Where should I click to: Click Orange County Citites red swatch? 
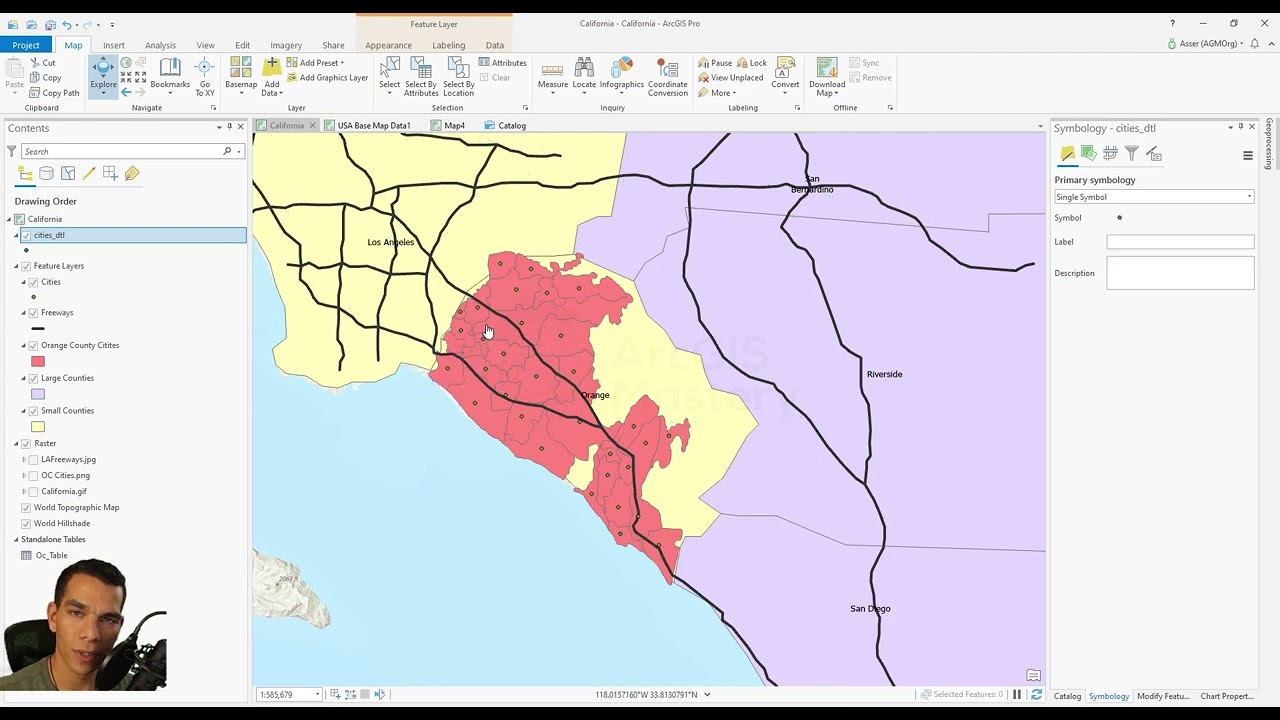coord(38,361)
